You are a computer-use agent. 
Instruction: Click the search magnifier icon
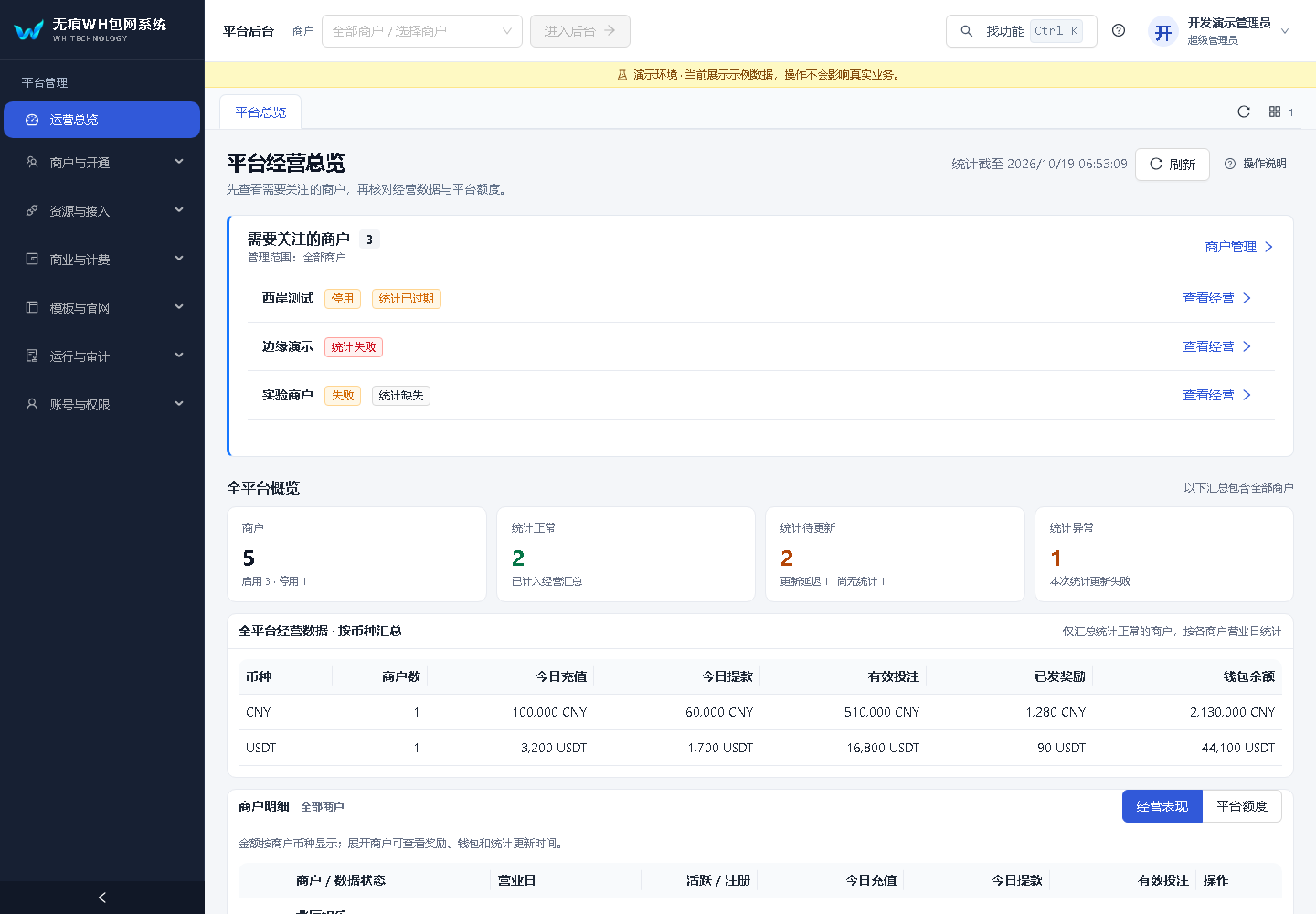tap(967, 31)
